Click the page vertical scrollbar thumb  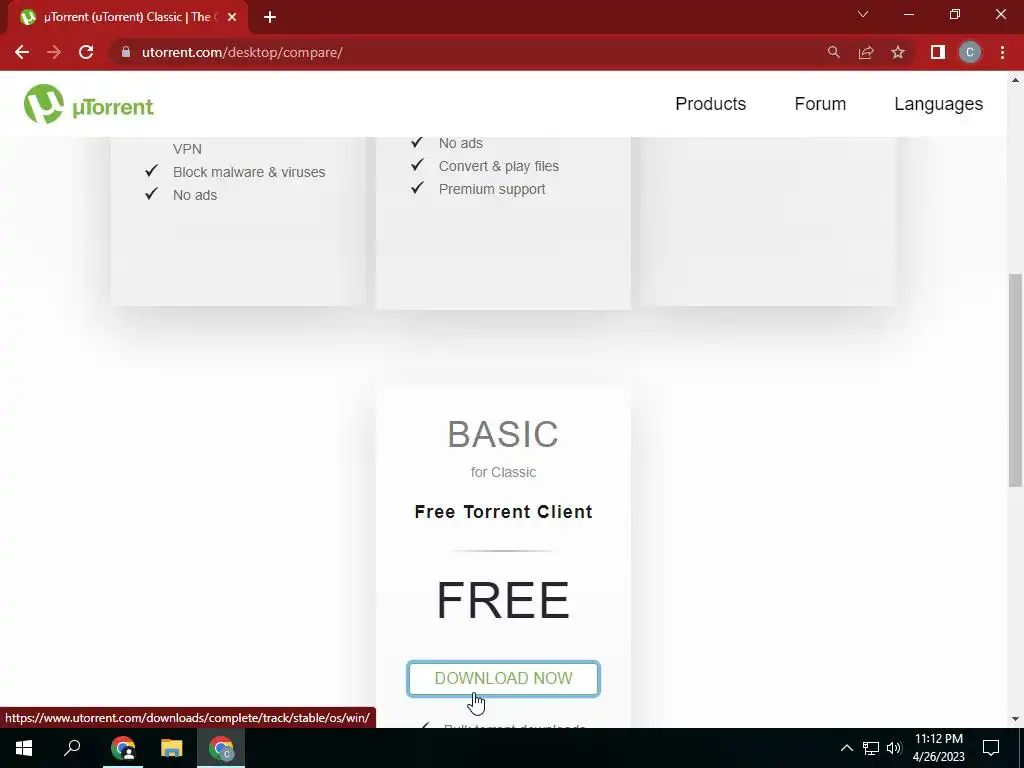[x=1015, y=379]
